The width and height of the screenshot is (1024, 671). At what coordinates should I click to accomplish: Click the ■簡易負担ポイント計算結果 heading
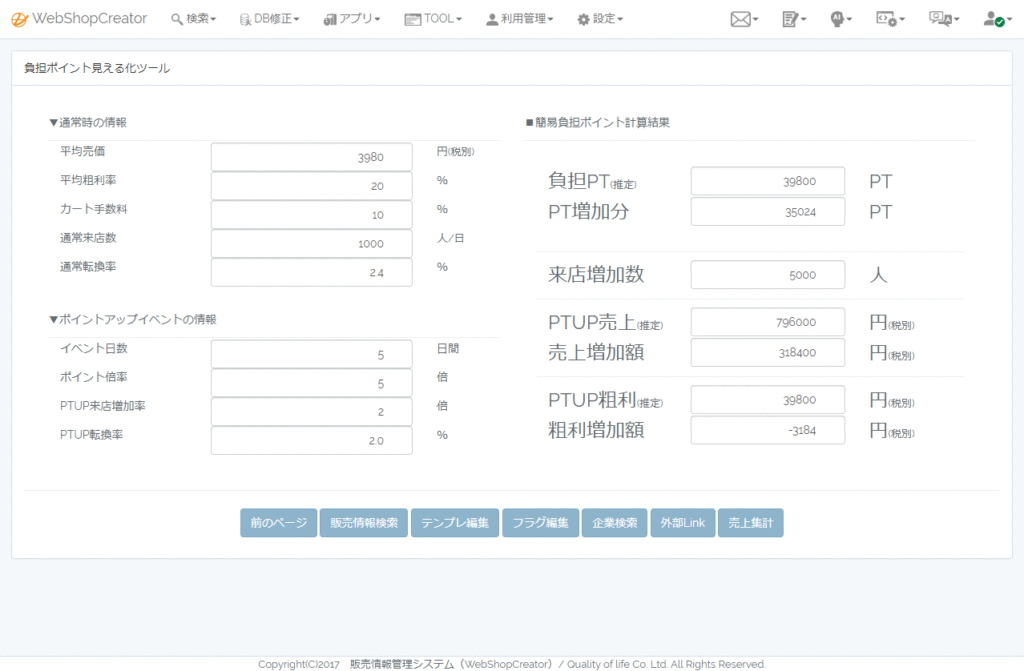point(598,122)
